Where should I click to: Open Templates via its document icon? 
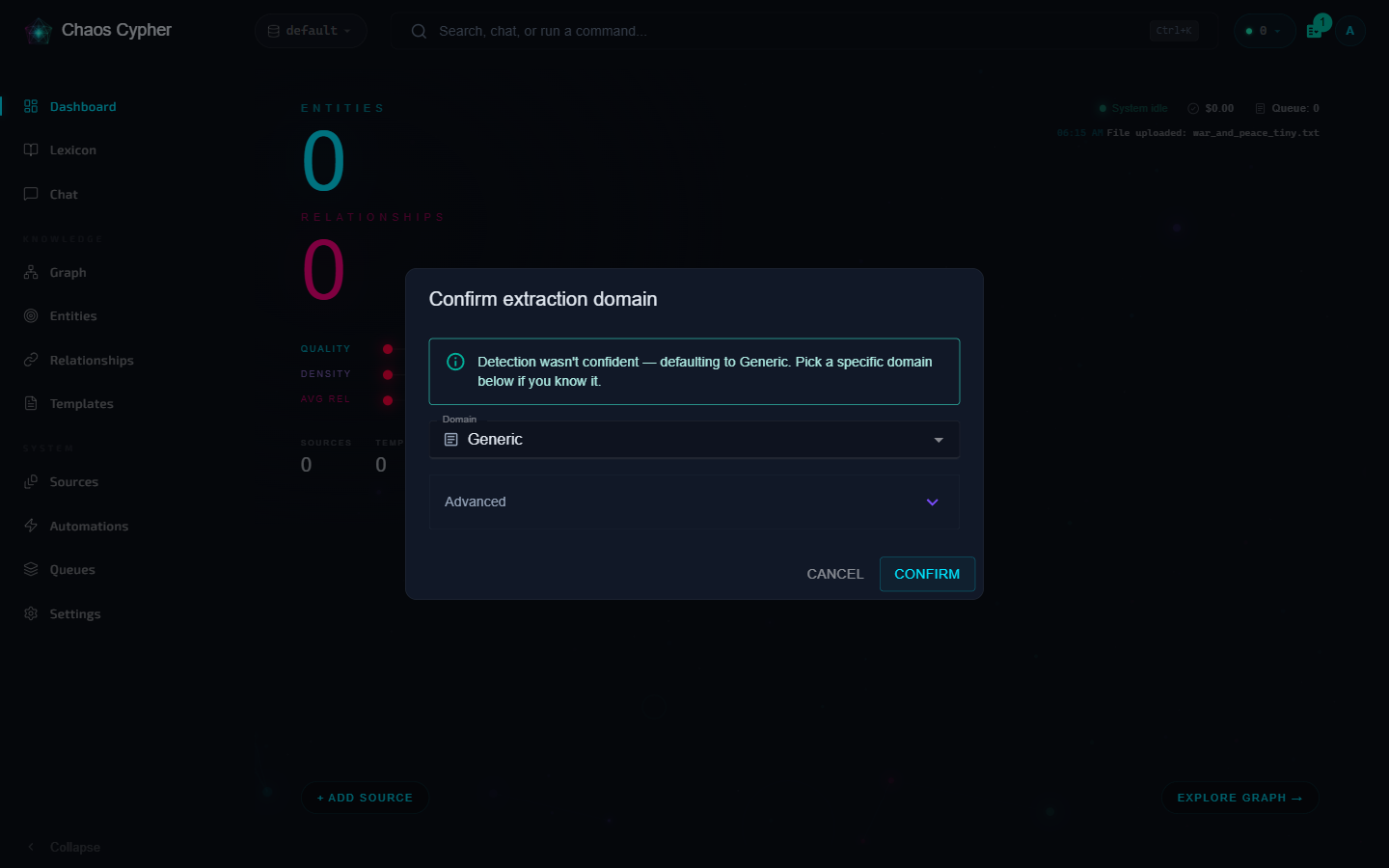coord(31,403)
